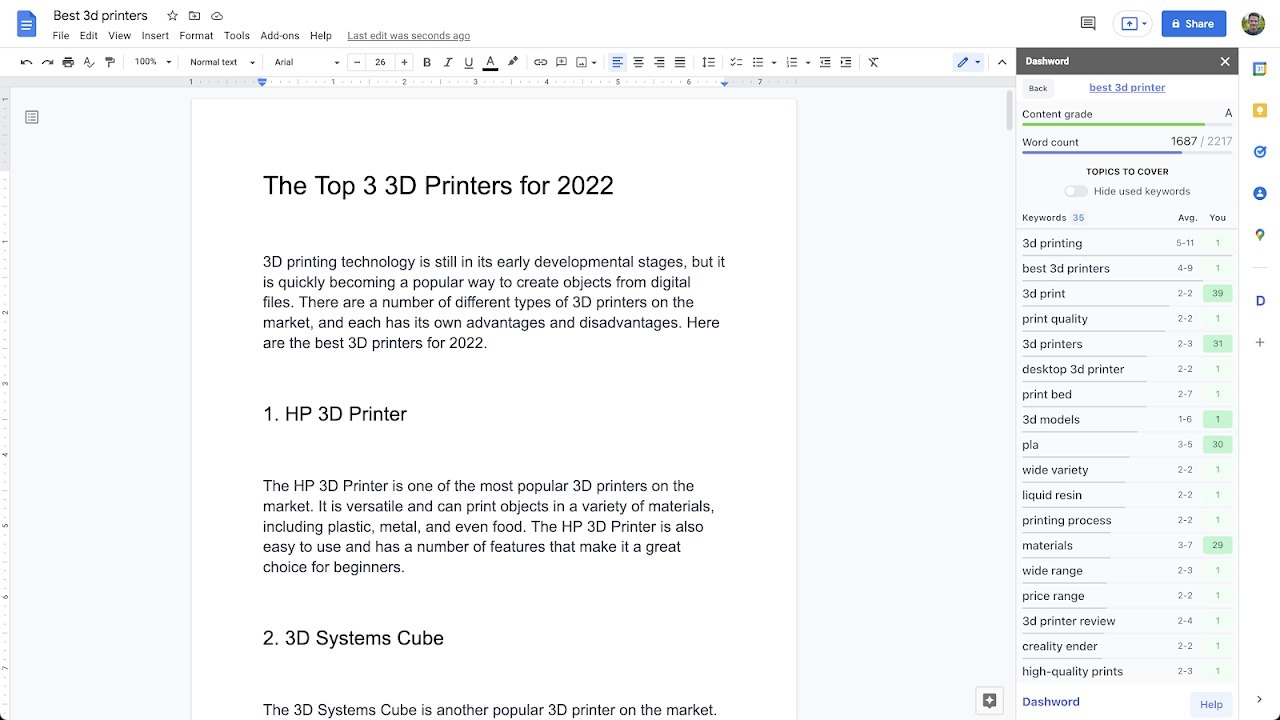
Task: Open the present to meeting dropdown
Action: click(1135, 24)
